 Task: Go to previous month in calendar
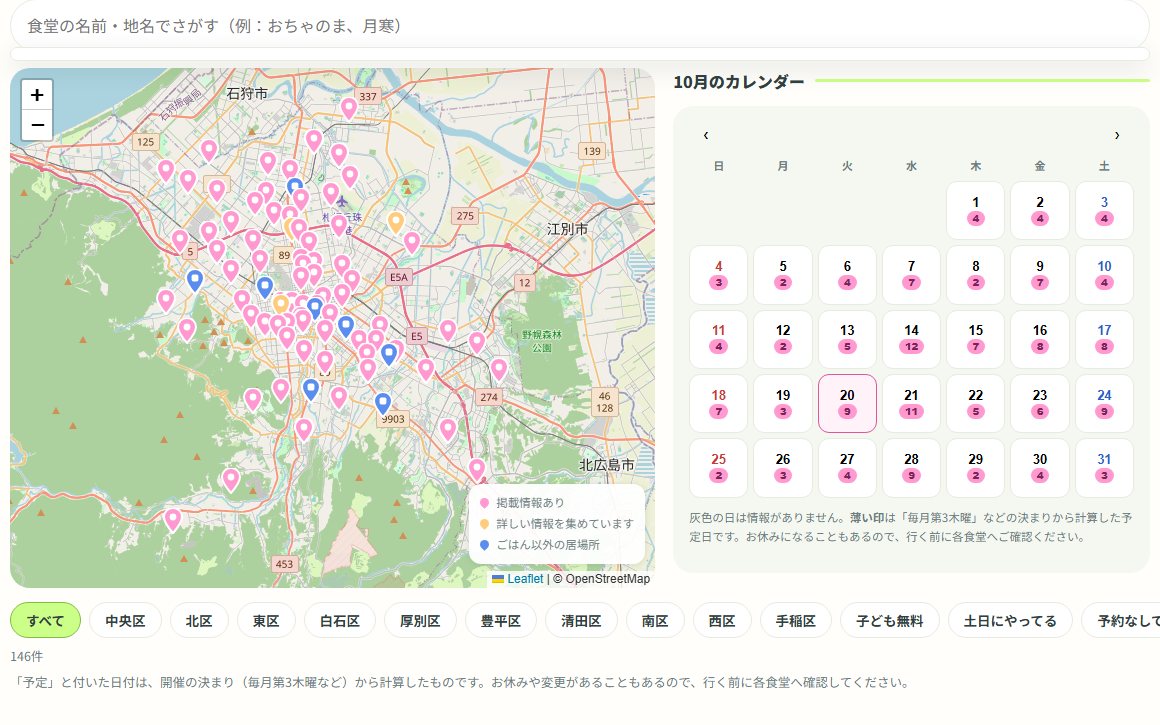tap(706, 135)
